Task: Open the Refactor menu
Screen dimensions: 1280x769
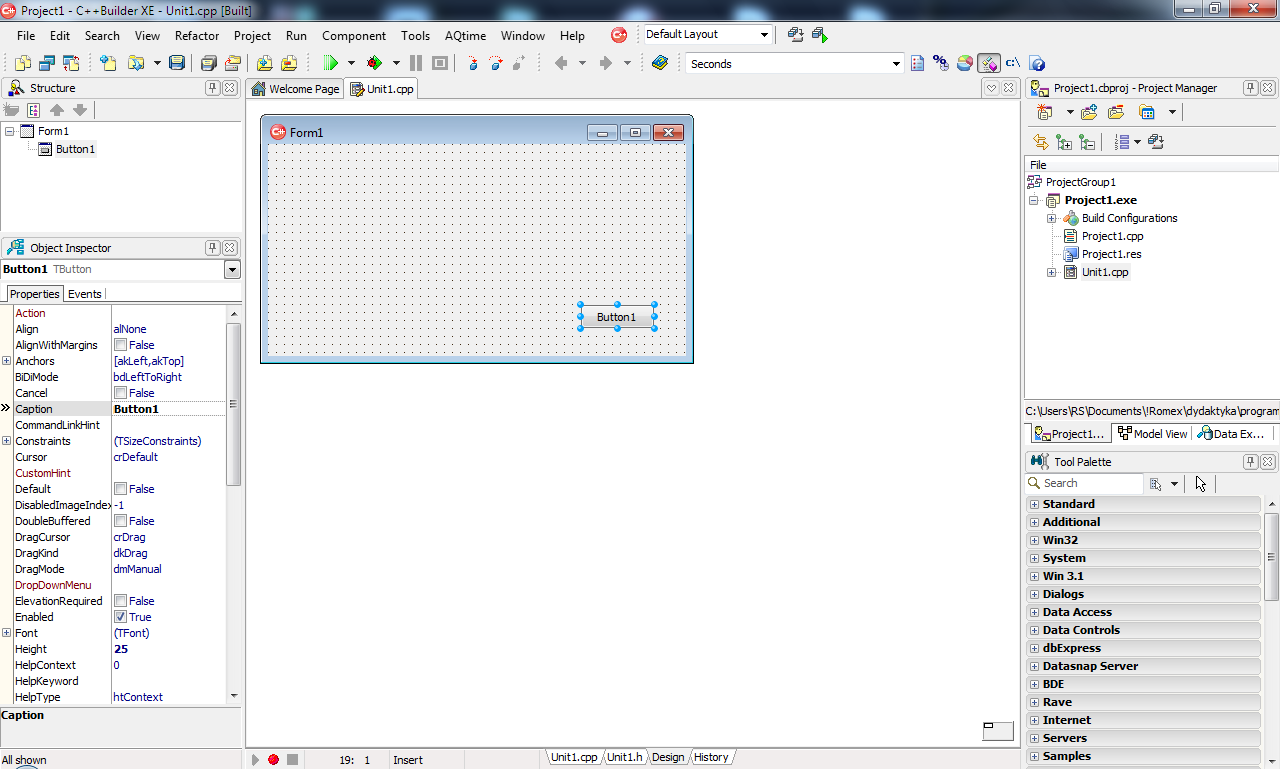Action: coord(197,35)
